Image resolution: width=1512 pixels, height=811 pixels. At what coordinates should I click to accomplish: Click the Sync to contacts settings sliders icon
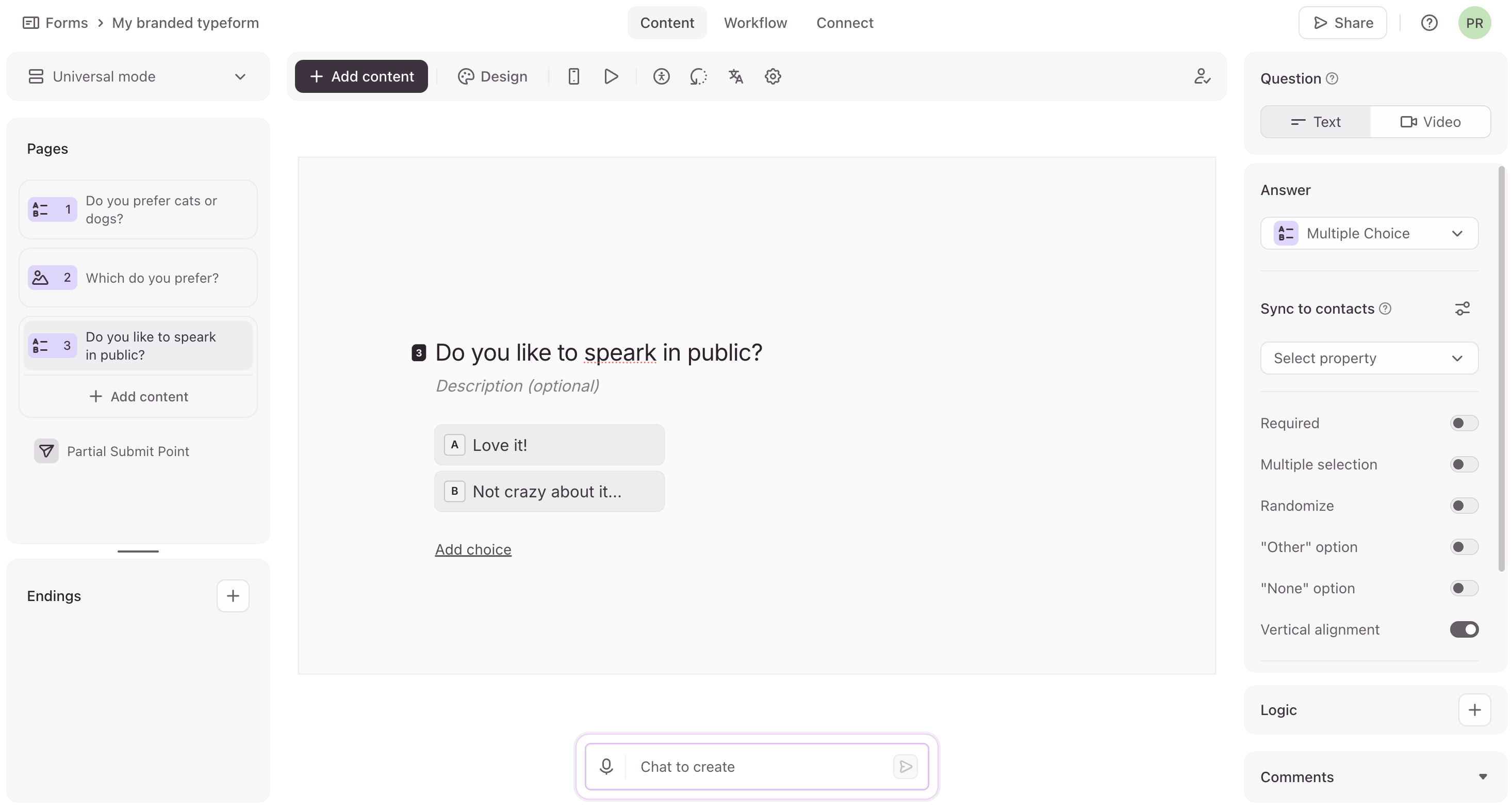coord(1462,309)
